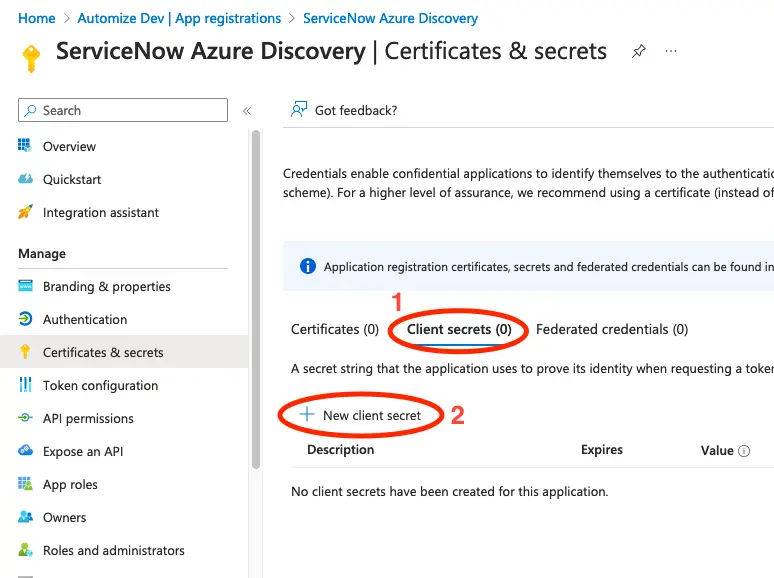Click the pin icon beside the page title

click(639, 52)
